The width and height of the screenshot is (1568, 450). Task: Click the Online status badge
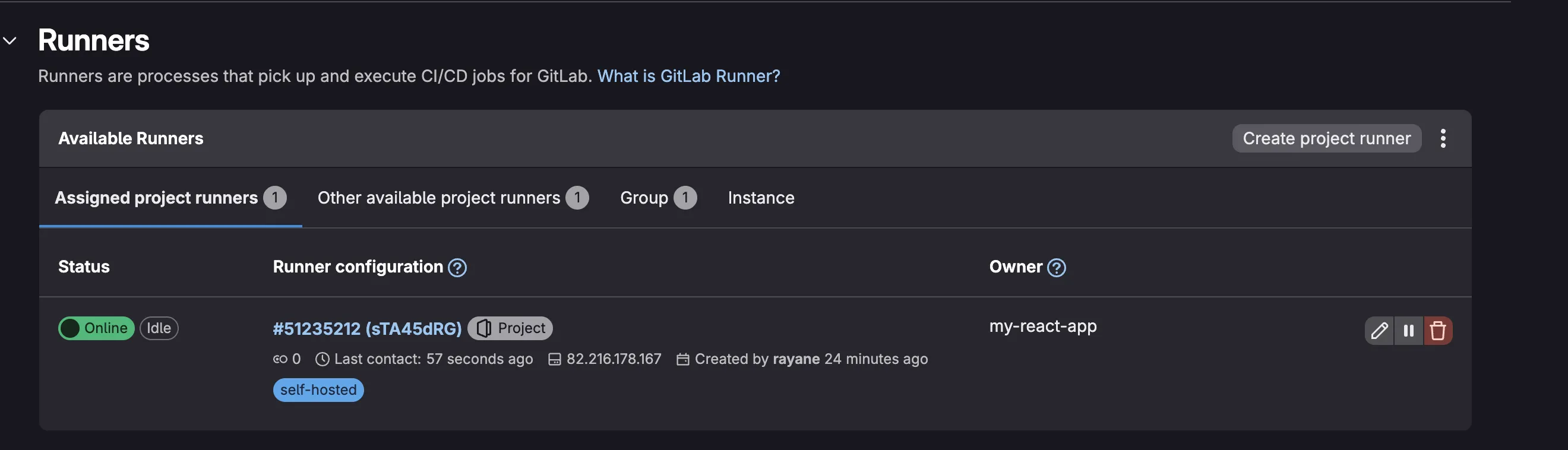pos(96,328)
